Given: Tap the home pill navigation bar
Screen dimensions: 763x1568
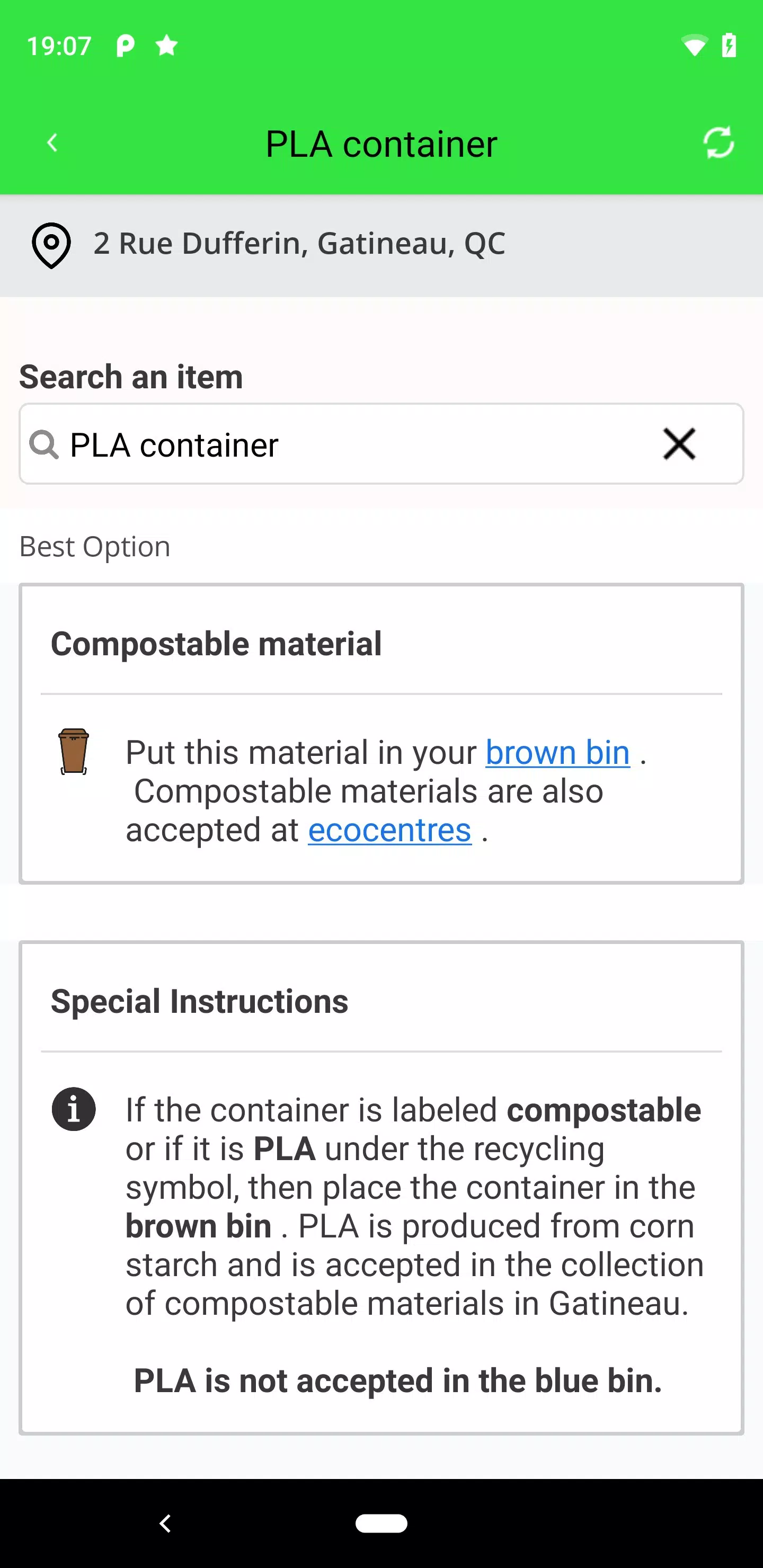Looking at the screenshot, I should (x=381, y=1523).
